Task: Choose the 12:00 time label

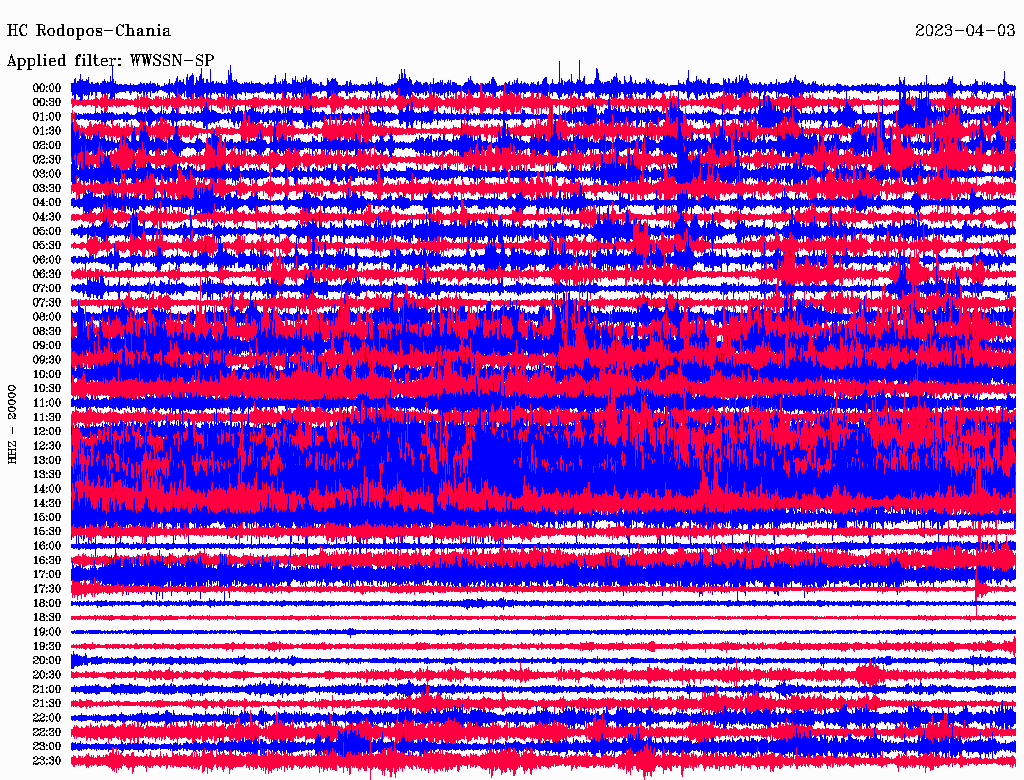Action: pos(47,431)
